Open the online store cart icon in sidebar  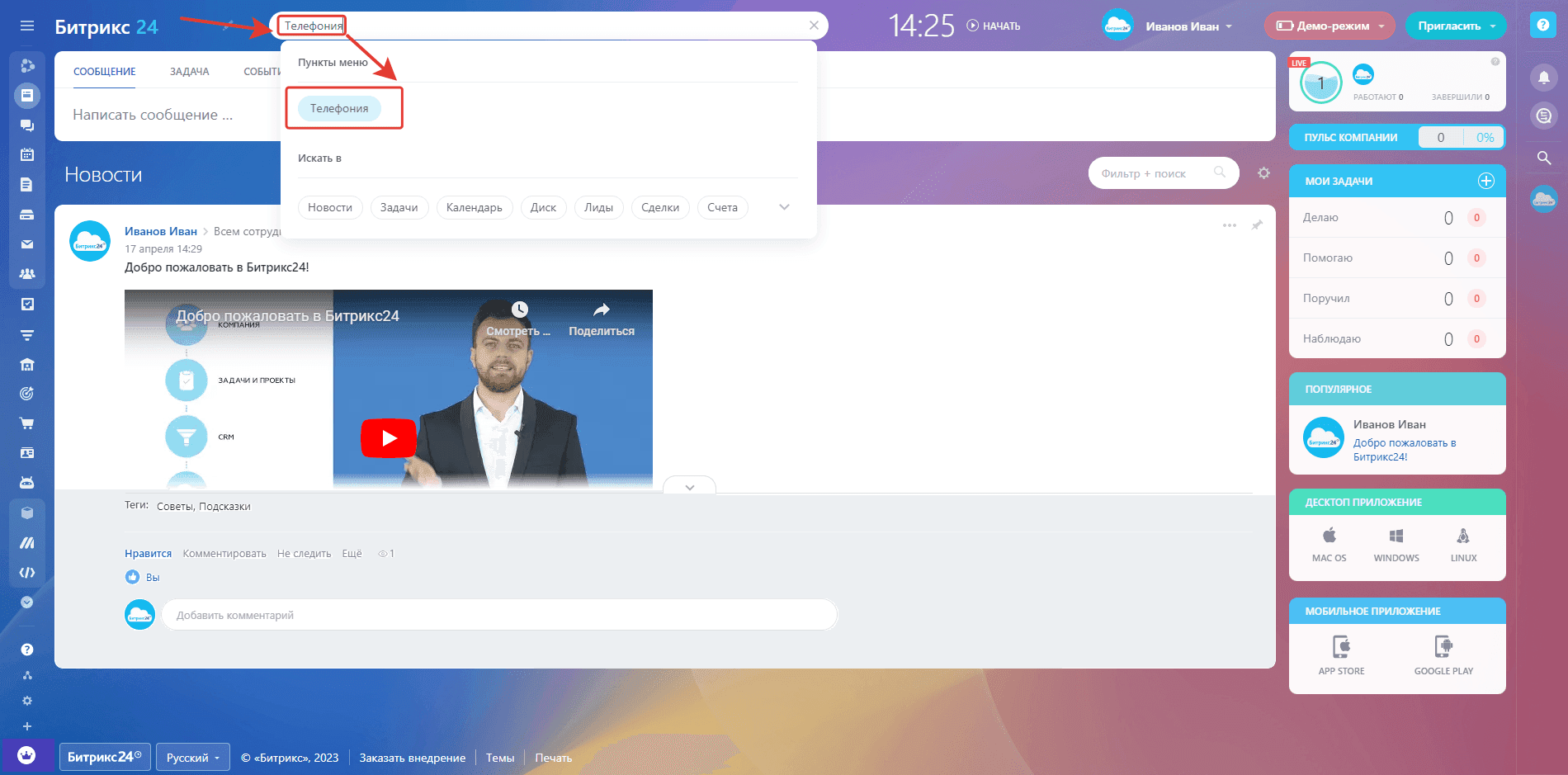[x=27, y=423]
